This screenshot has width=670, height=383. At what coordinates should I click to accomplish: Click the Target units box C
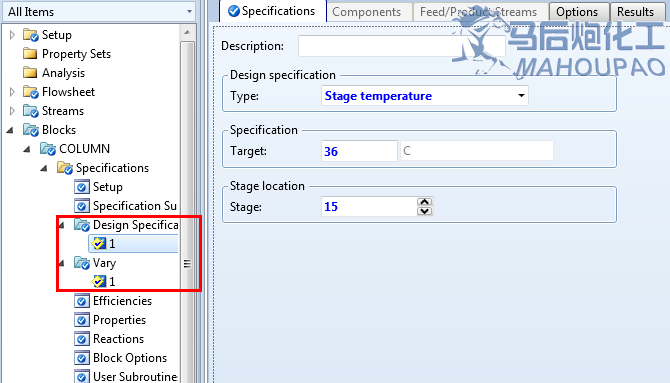pyautogui.click(x=477, y=151)
